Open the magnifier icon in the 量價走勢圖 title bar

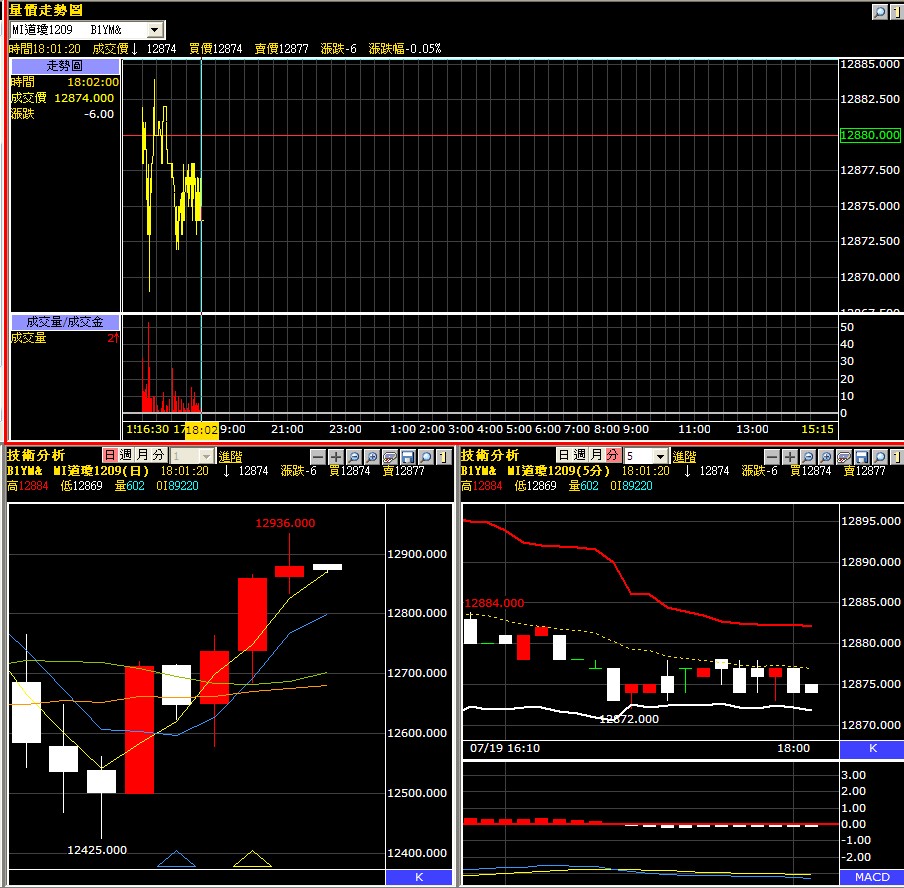pos(879,12)
